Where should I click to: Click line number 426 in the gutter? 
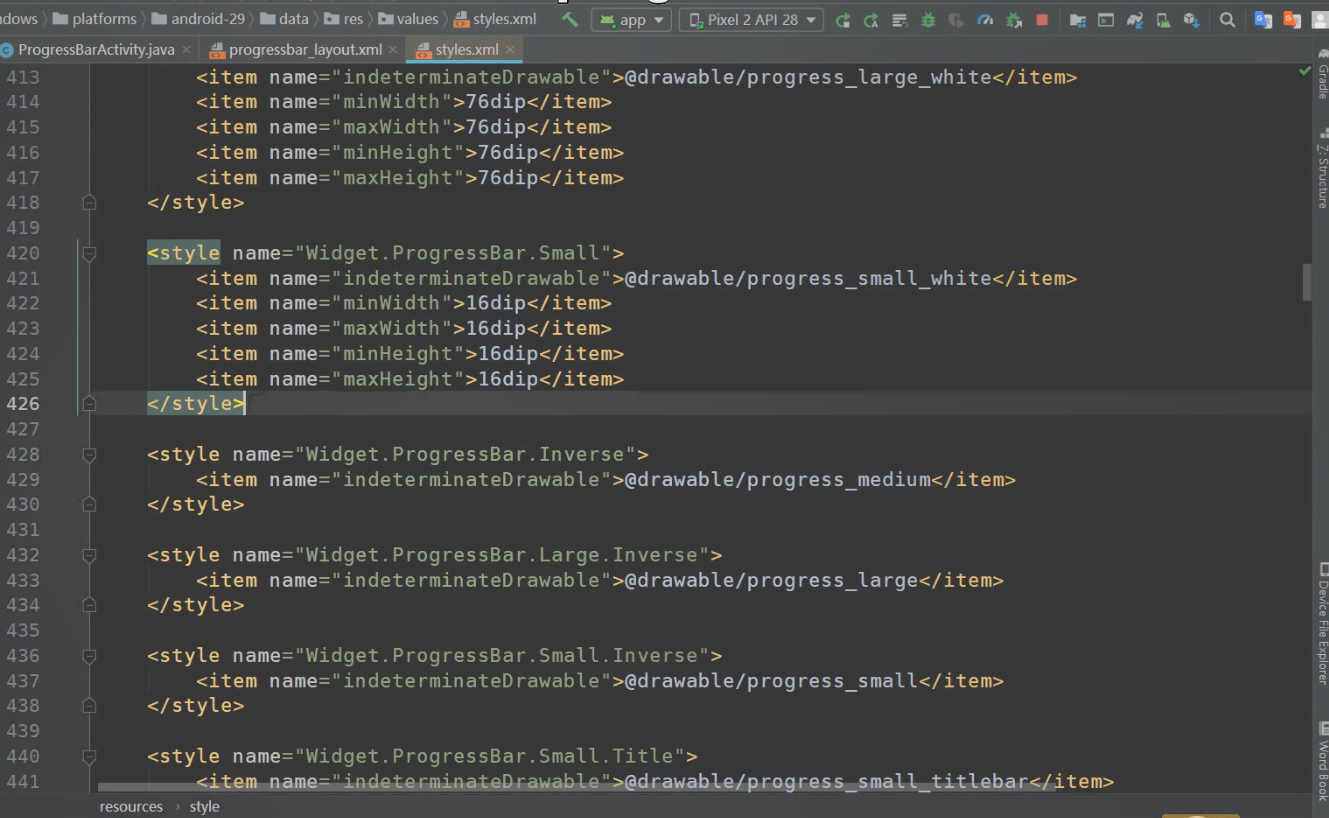click(23, 404)
